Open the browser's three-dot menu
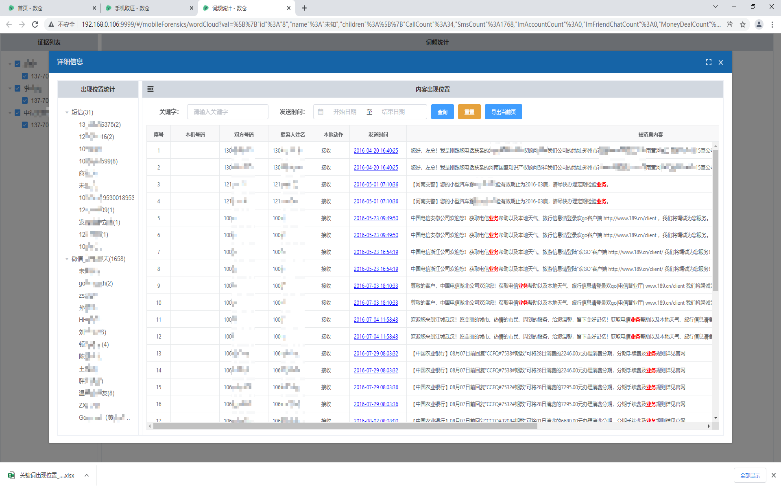Screen dimensions: 781x486 772,21
